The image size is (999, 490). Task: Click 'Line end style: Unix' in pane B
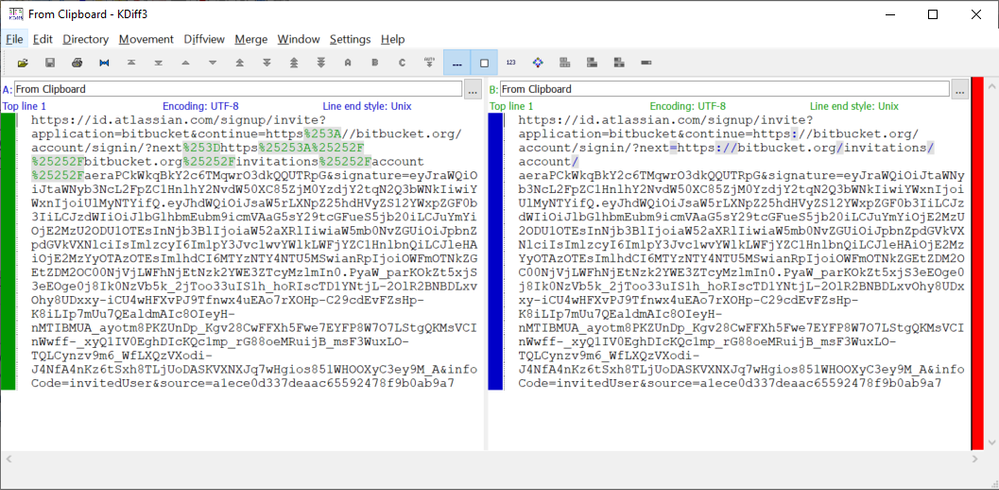854,106
